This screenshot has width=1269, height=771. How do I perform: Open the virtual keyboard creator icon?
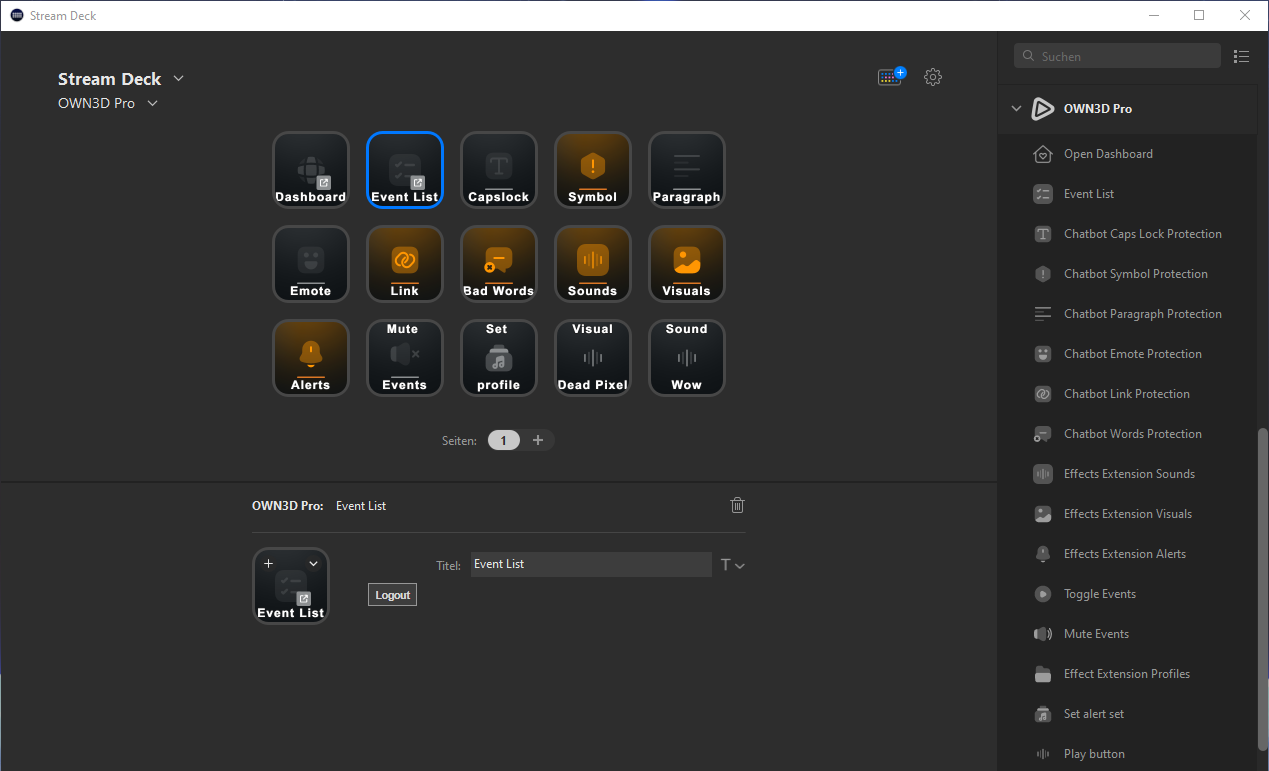[x=890, y=76]
